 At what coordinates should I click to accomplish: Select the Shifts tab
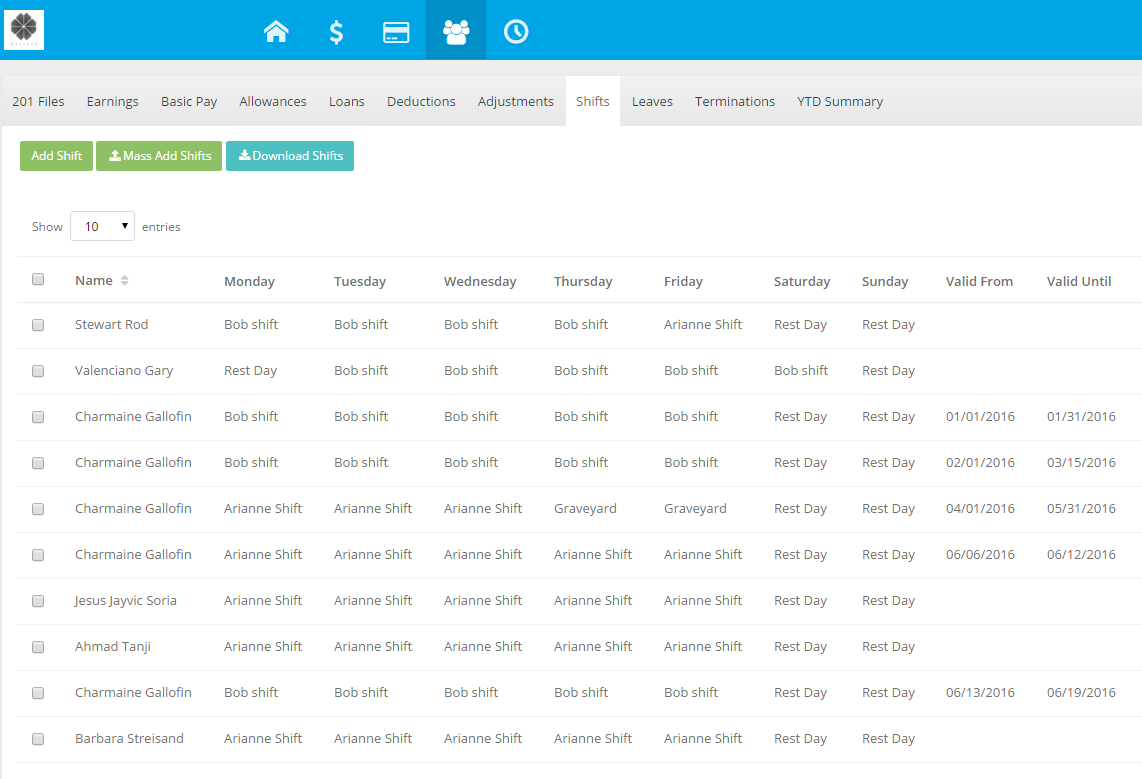(592, 101)
